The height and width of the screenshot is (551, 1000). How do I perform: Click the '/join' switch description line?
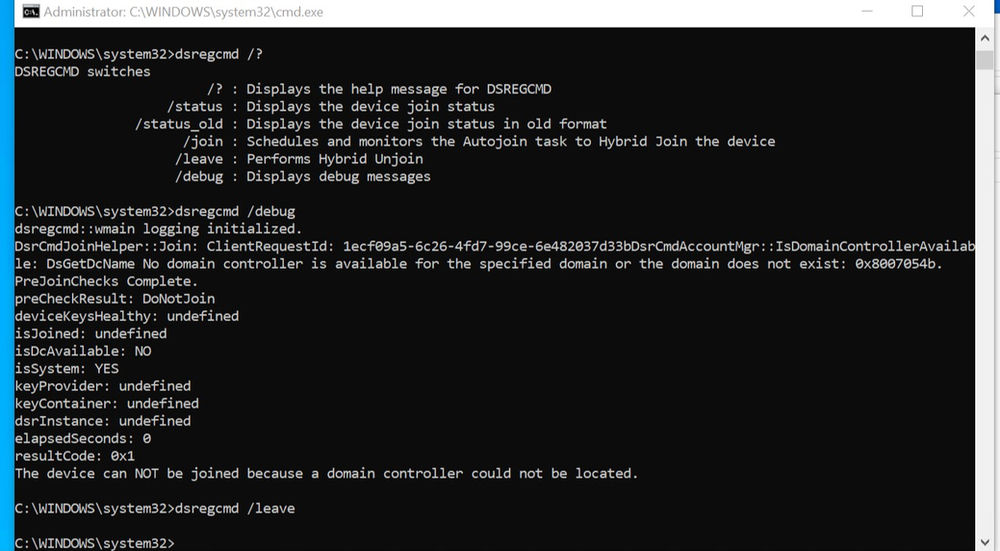point(480,142)
